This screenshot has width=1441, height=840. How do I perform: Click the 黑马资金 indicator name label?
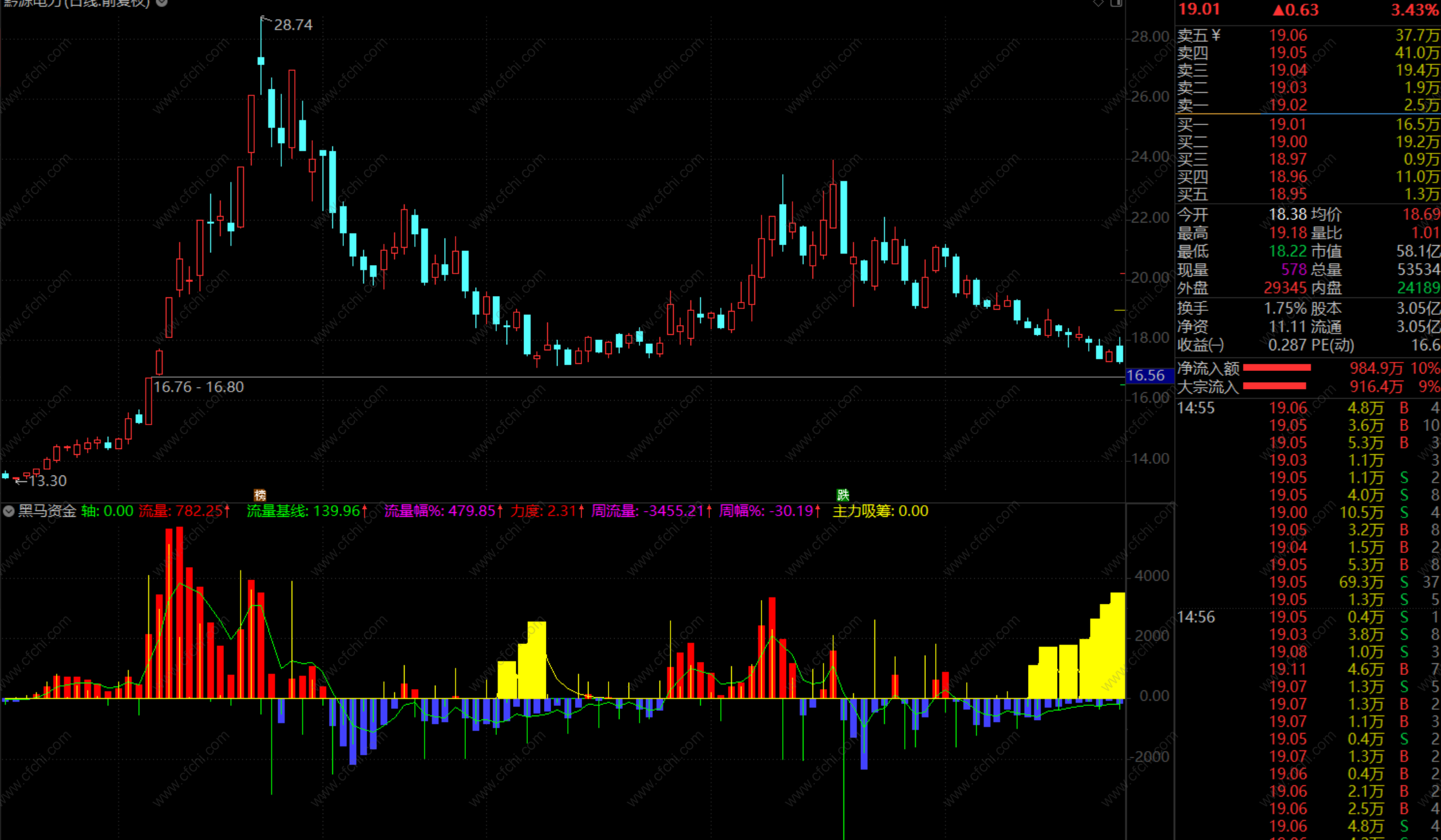tap(47, 512)
